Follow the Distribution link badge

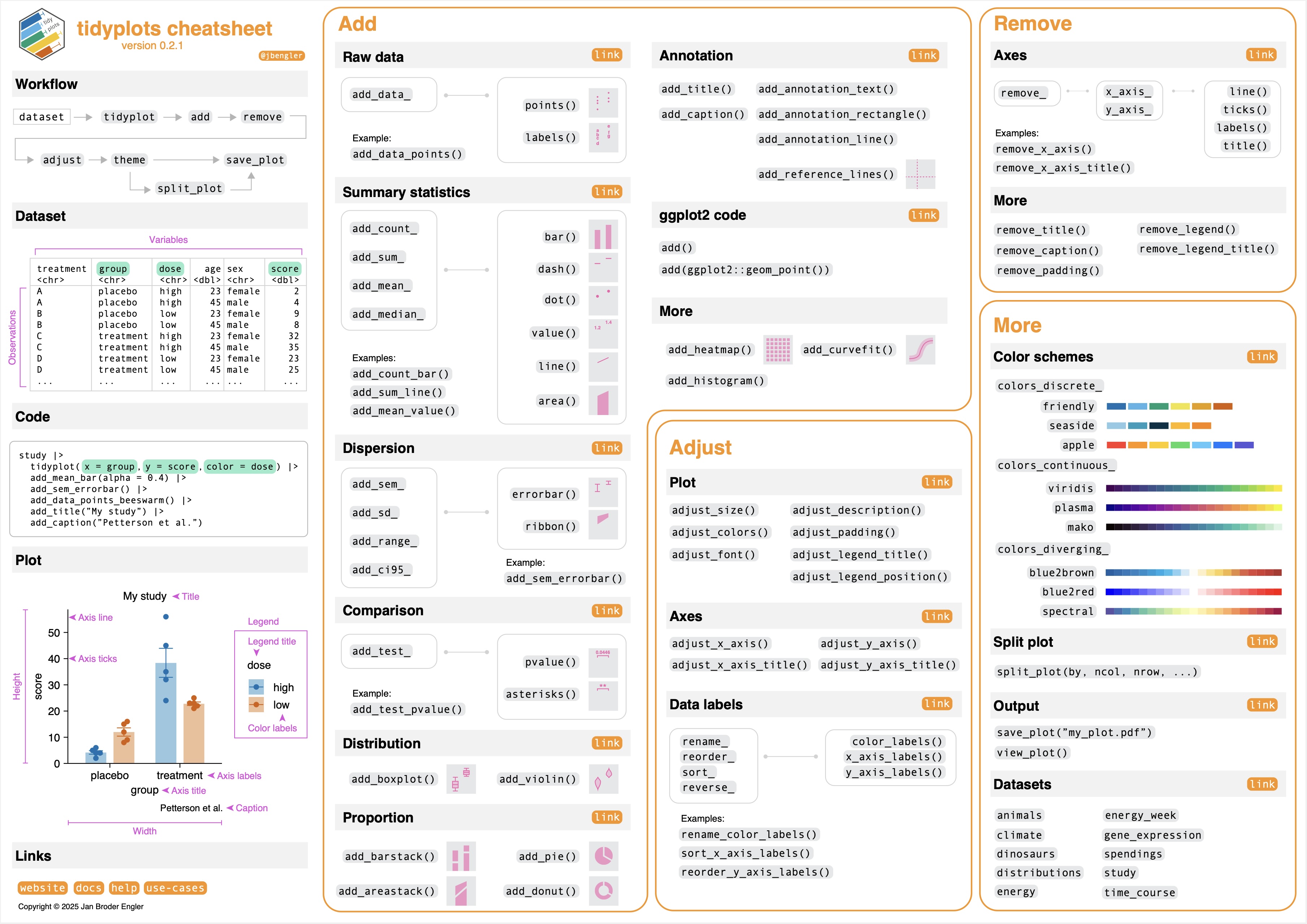pos(607,743)
